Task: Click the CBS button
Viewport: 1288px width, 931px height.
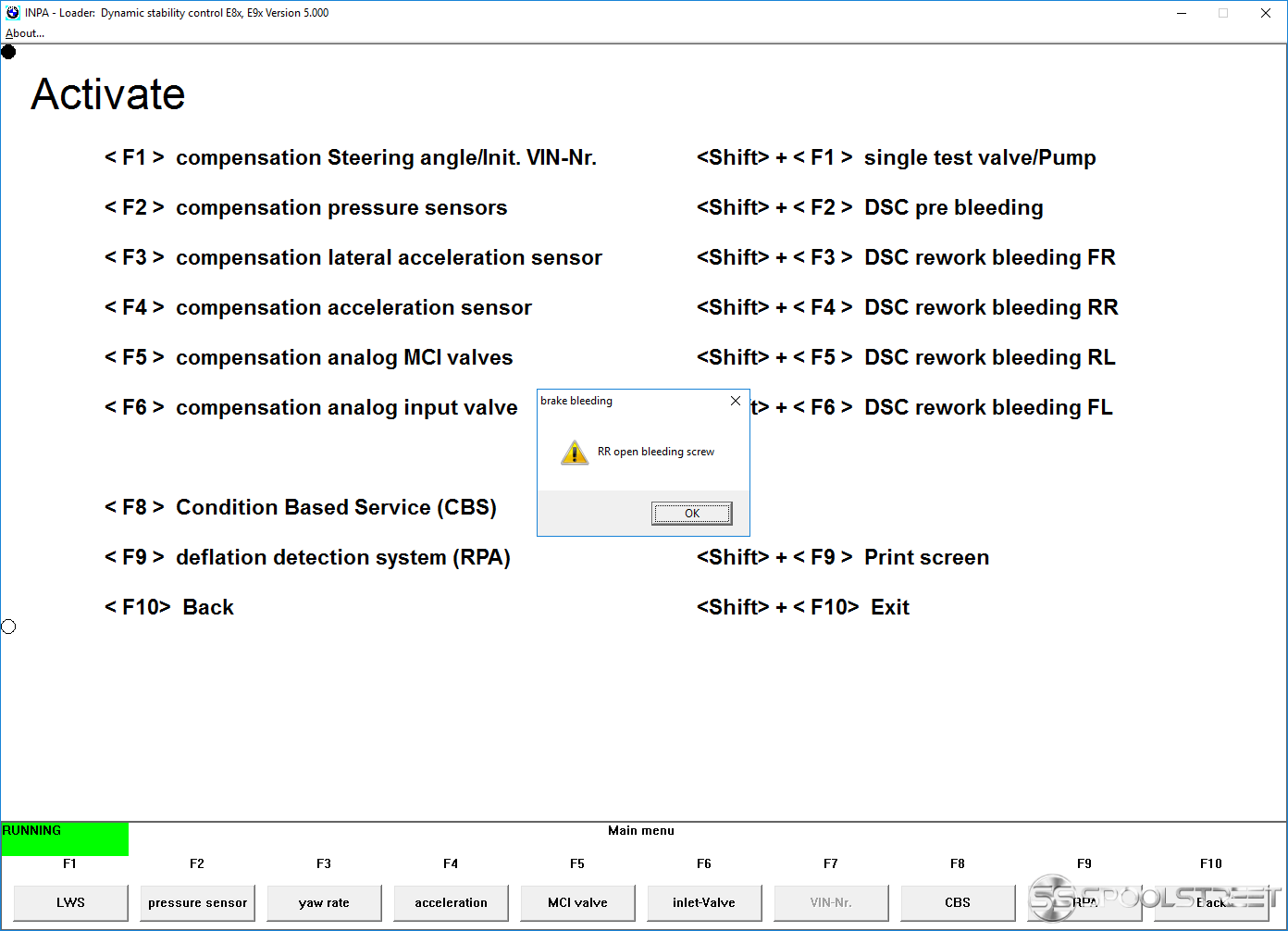Action: pyautogui.click(x=958, y=902)
